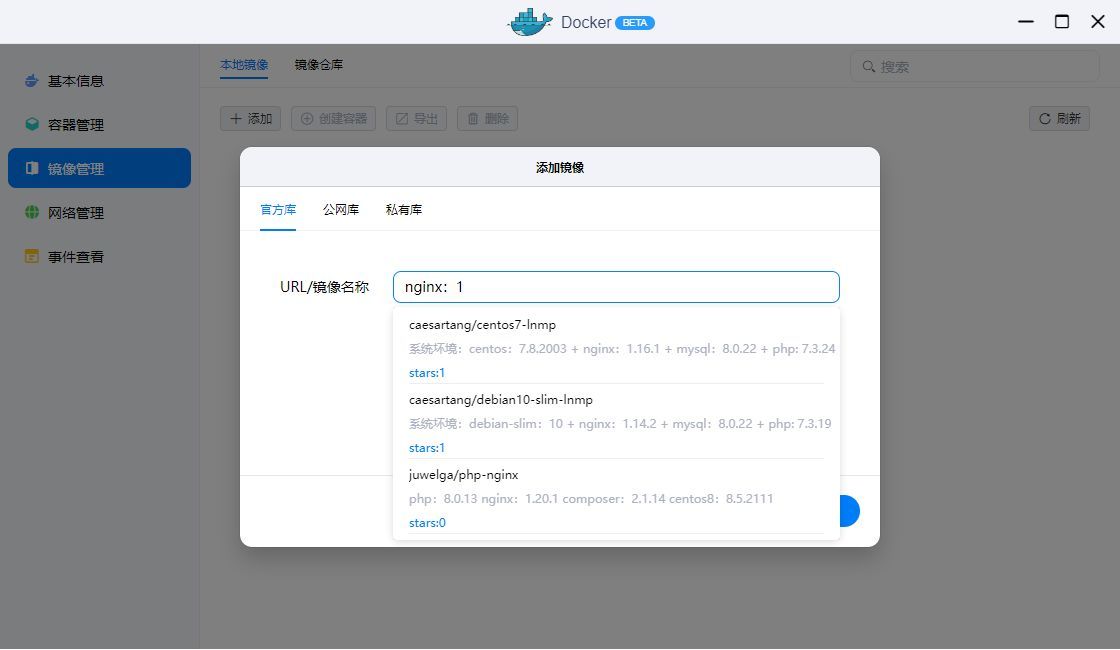The height and width of the screenshot is (650, 1120).
Task: Click the search magnifier icon
Action: coord(868,66)
